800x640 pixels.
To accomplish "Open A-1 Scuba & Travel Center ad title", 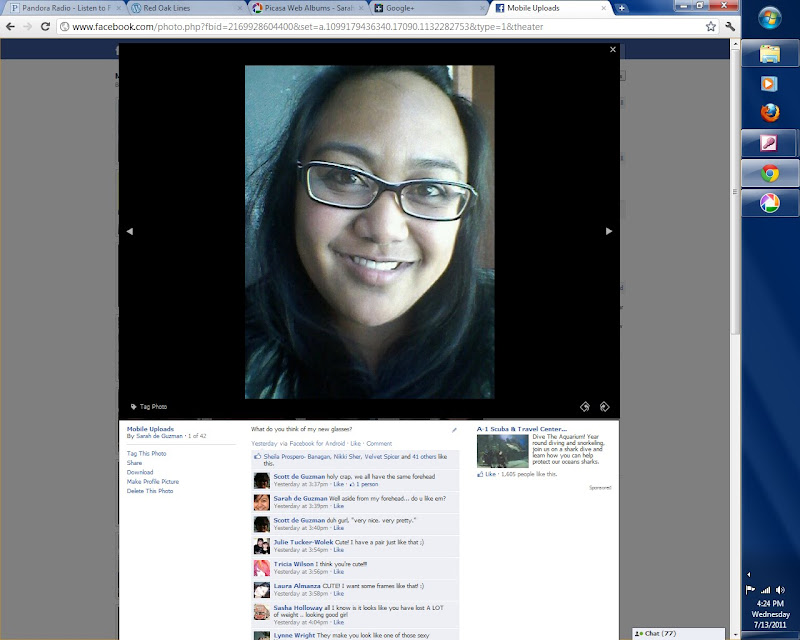I will point(521,429).
